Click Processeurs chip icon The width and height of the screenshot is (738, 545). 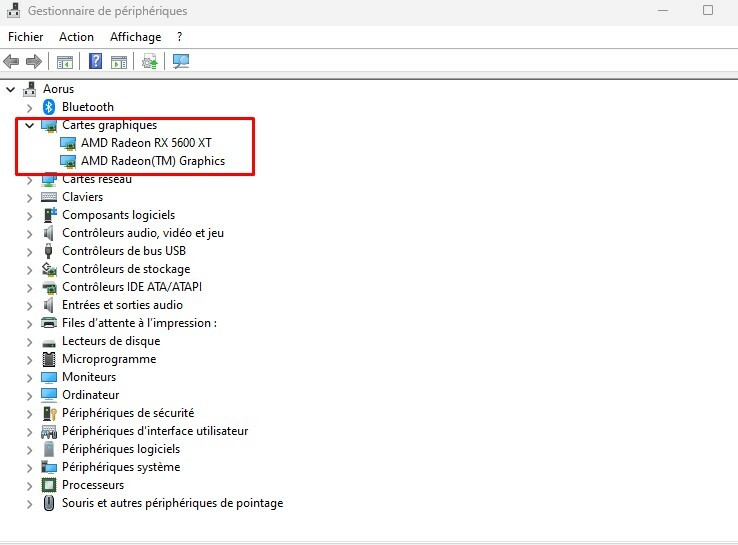49,485
